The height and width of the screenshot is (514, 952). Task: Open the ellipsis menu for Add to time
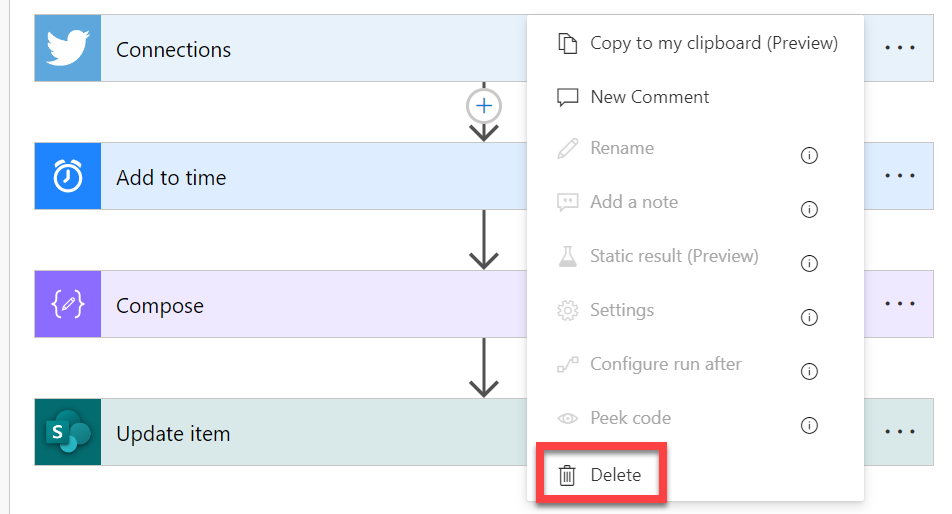click(x=900, y=176)
